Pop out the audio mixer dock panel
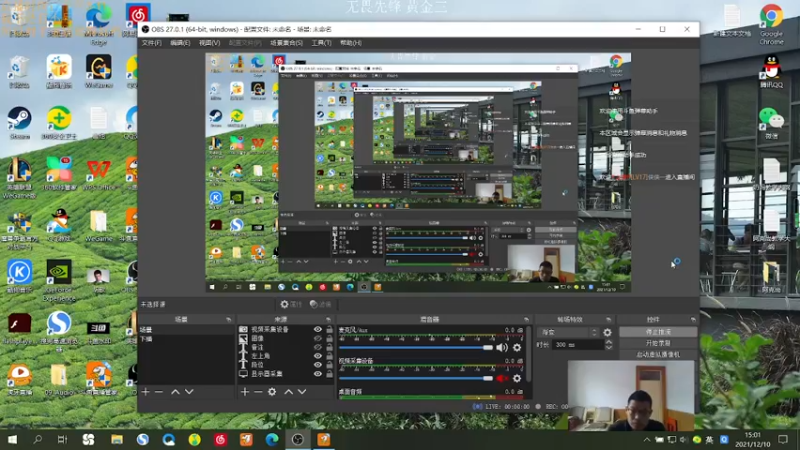 pyautogui.click(x=526, y=319)
